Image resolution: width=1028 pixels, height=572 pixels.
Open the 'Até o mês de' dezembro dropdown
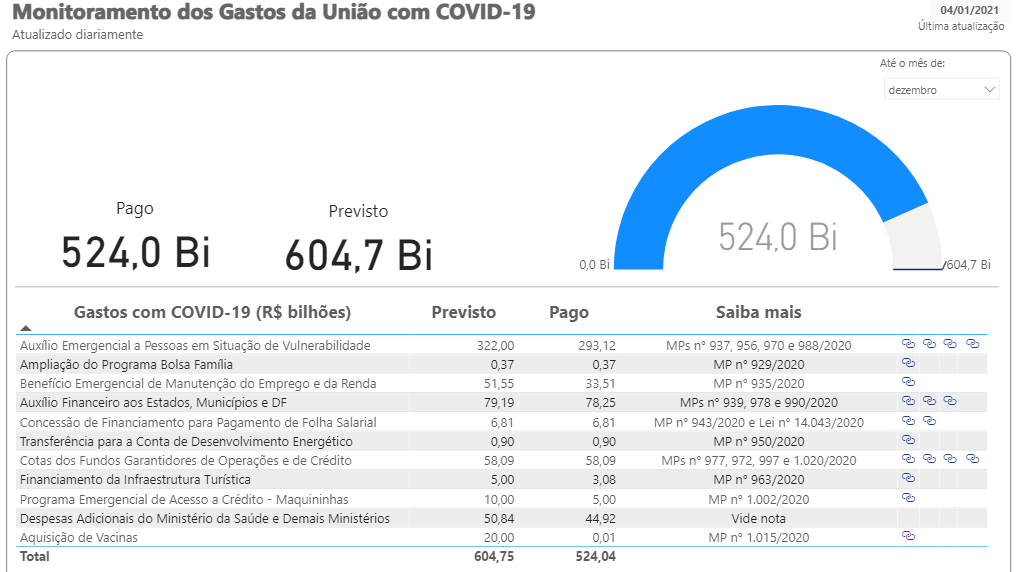941,90
